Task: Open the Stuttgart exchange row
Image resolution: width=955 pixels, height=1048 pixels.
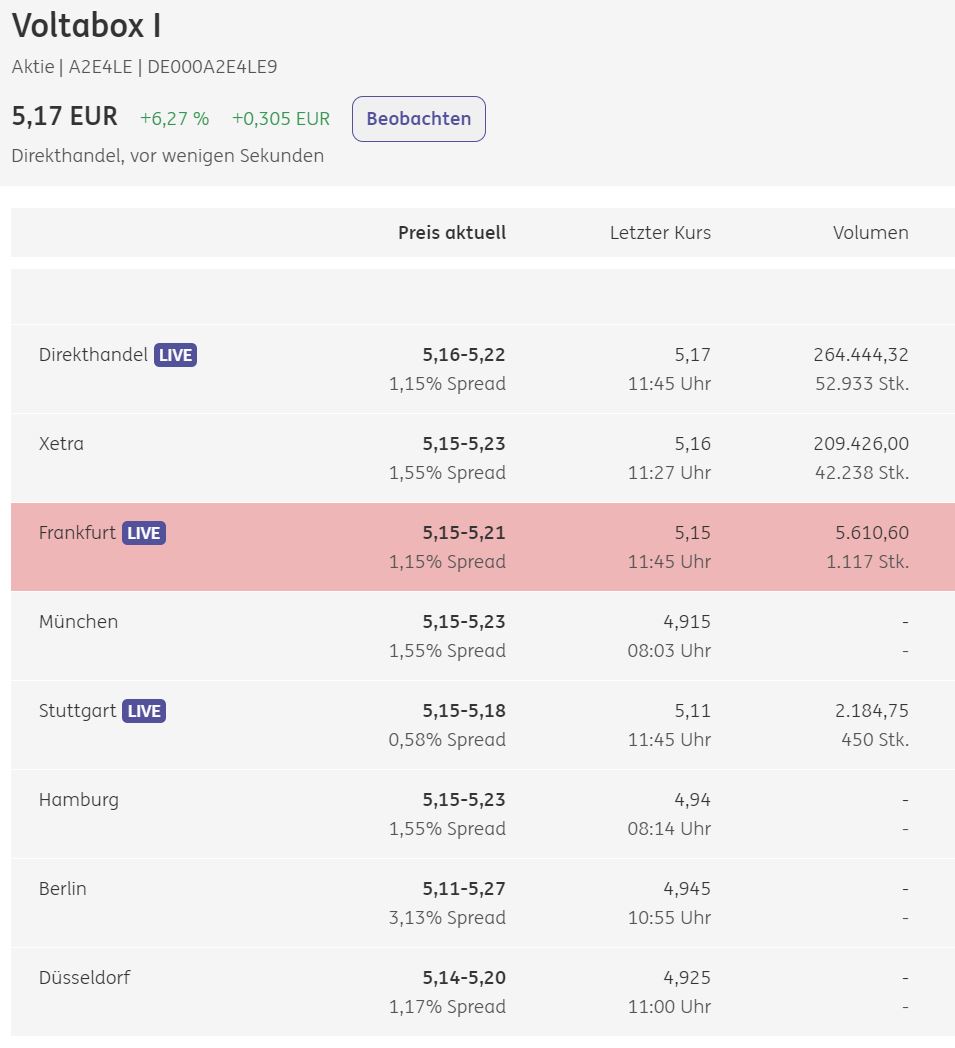Action: point(75,711)
